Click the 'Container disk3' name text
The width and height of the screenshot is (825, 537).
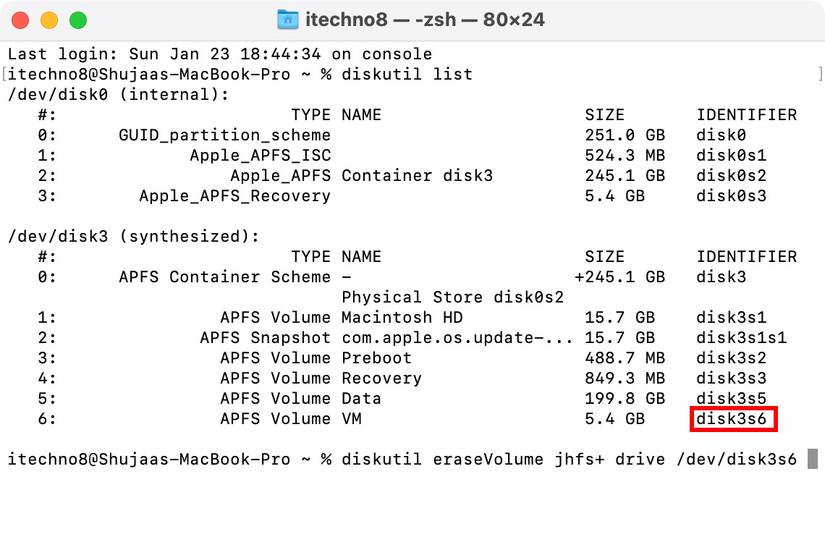(417, 176)
